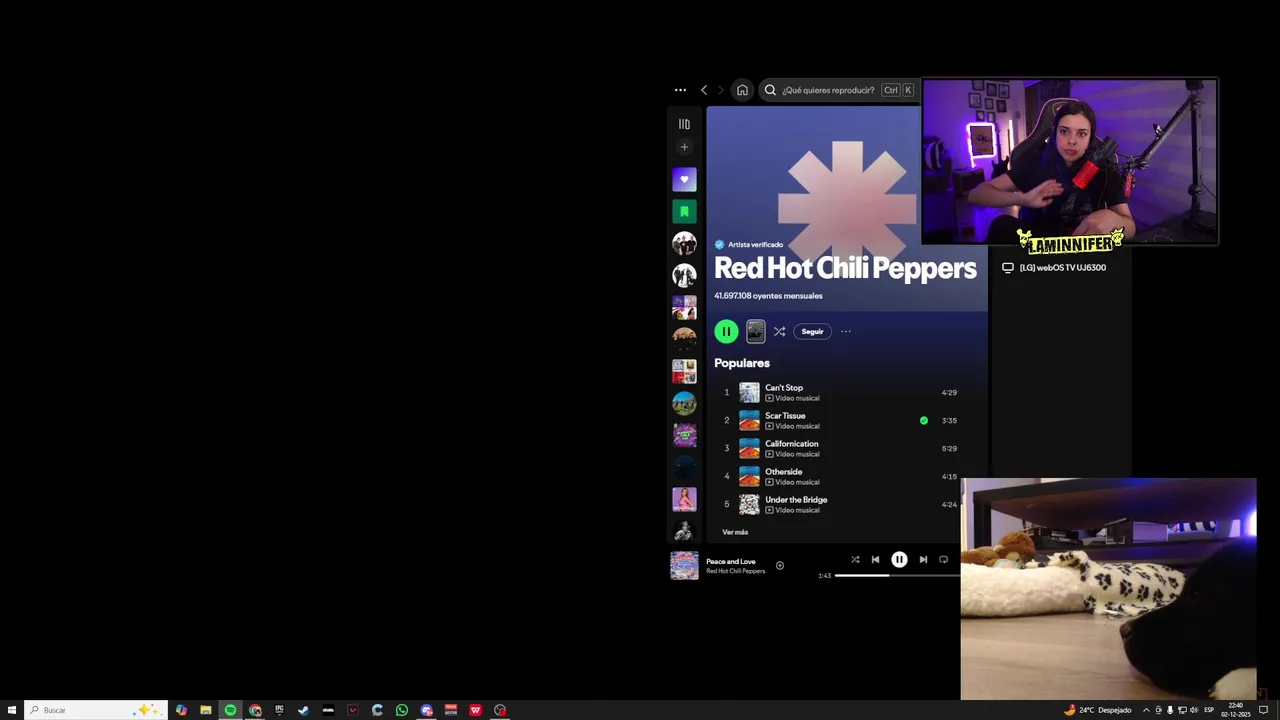This screenshot has width=1280, height=720.
Task: Expand Your Library sidebar icon
Action: coord(684,124)
